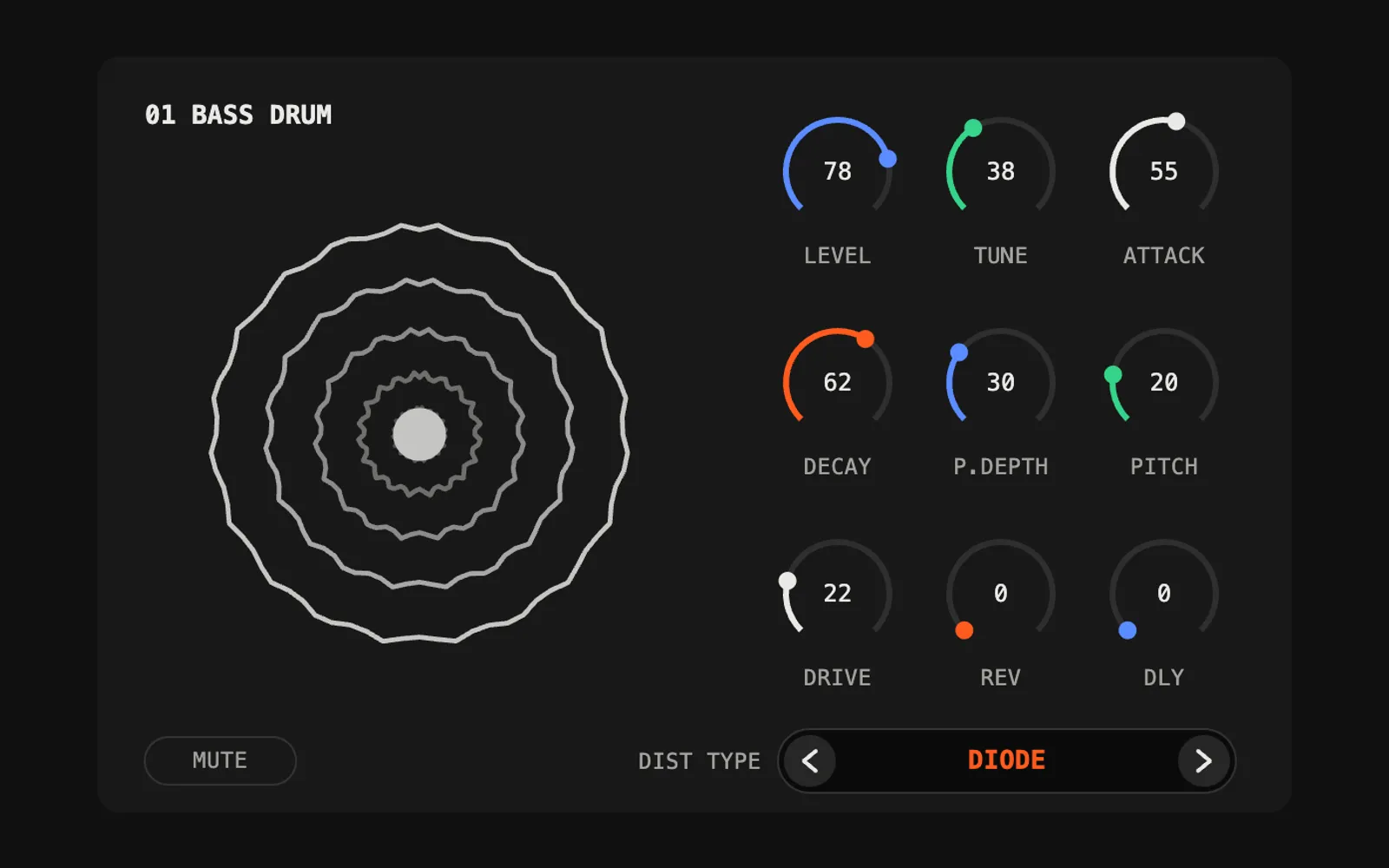Click the P.DEPTH knob showing 30
Image resolution: width=1389 pixels, height=868 pixels.
(x=1000, y=382)
